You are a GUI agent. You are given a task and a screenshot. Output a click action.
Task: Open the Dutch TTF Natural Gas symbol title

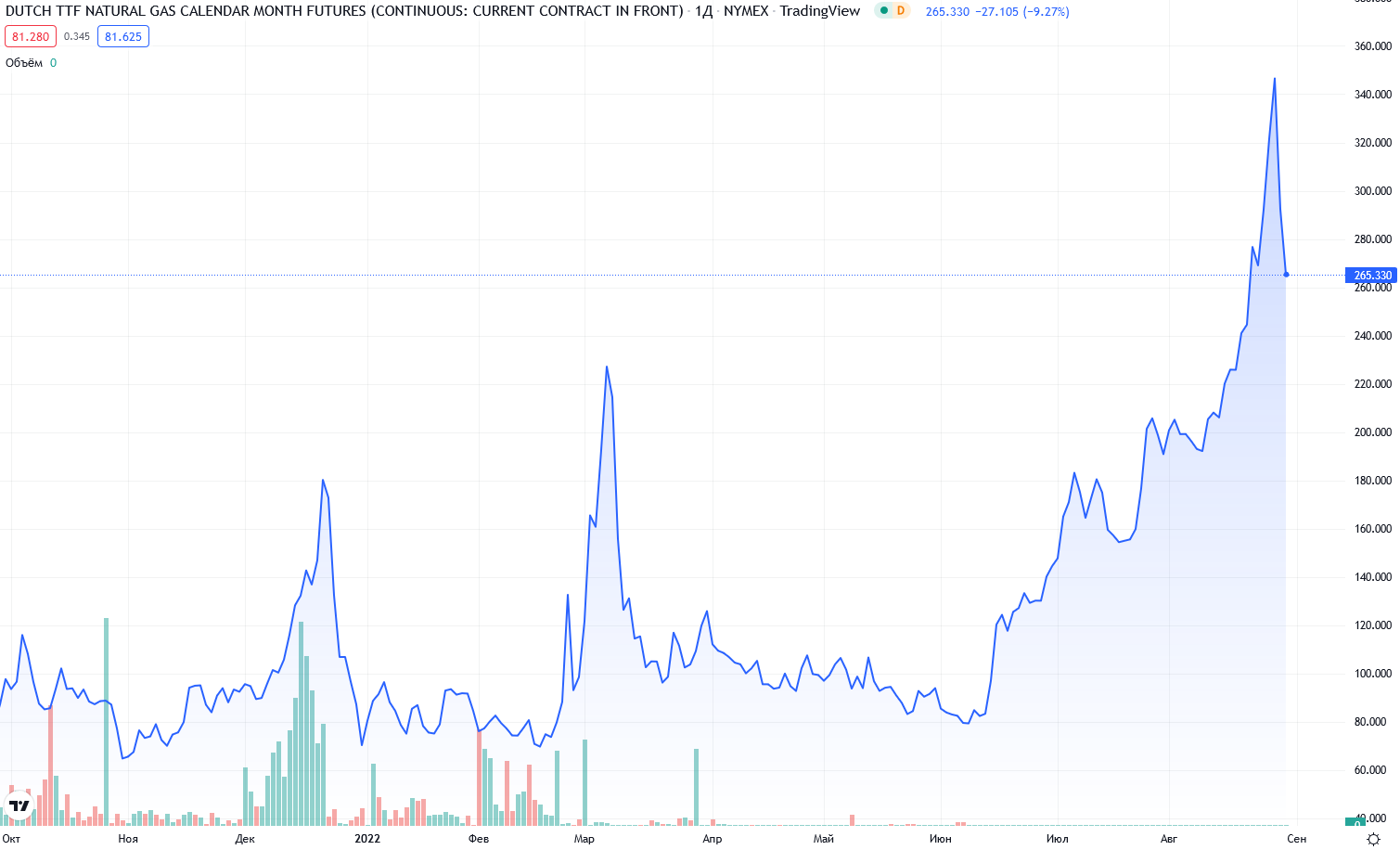(x=344, y=11)
